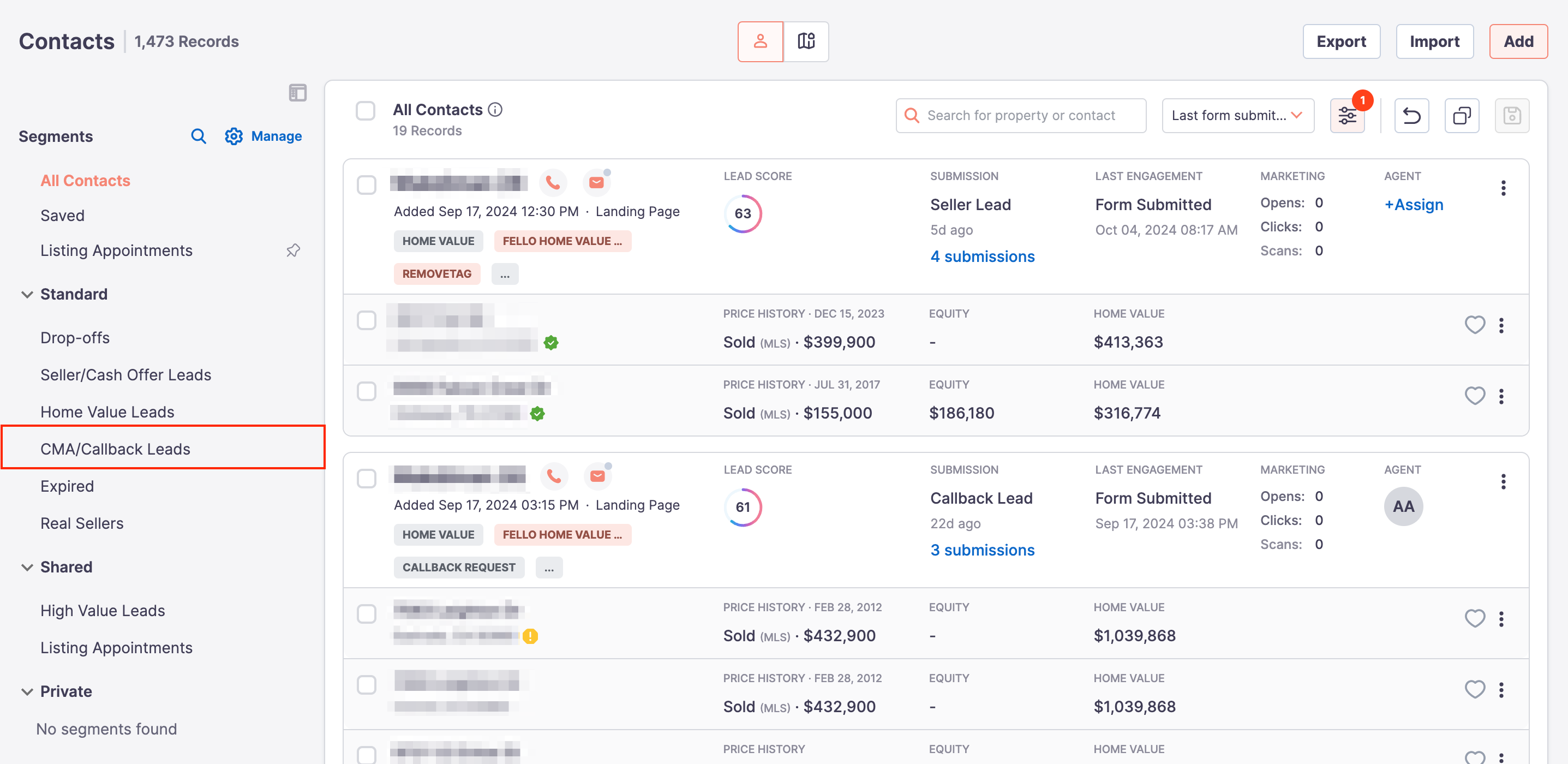Switch to map view icon
This screenshot has height=764, width=1568.
point(806,41)
